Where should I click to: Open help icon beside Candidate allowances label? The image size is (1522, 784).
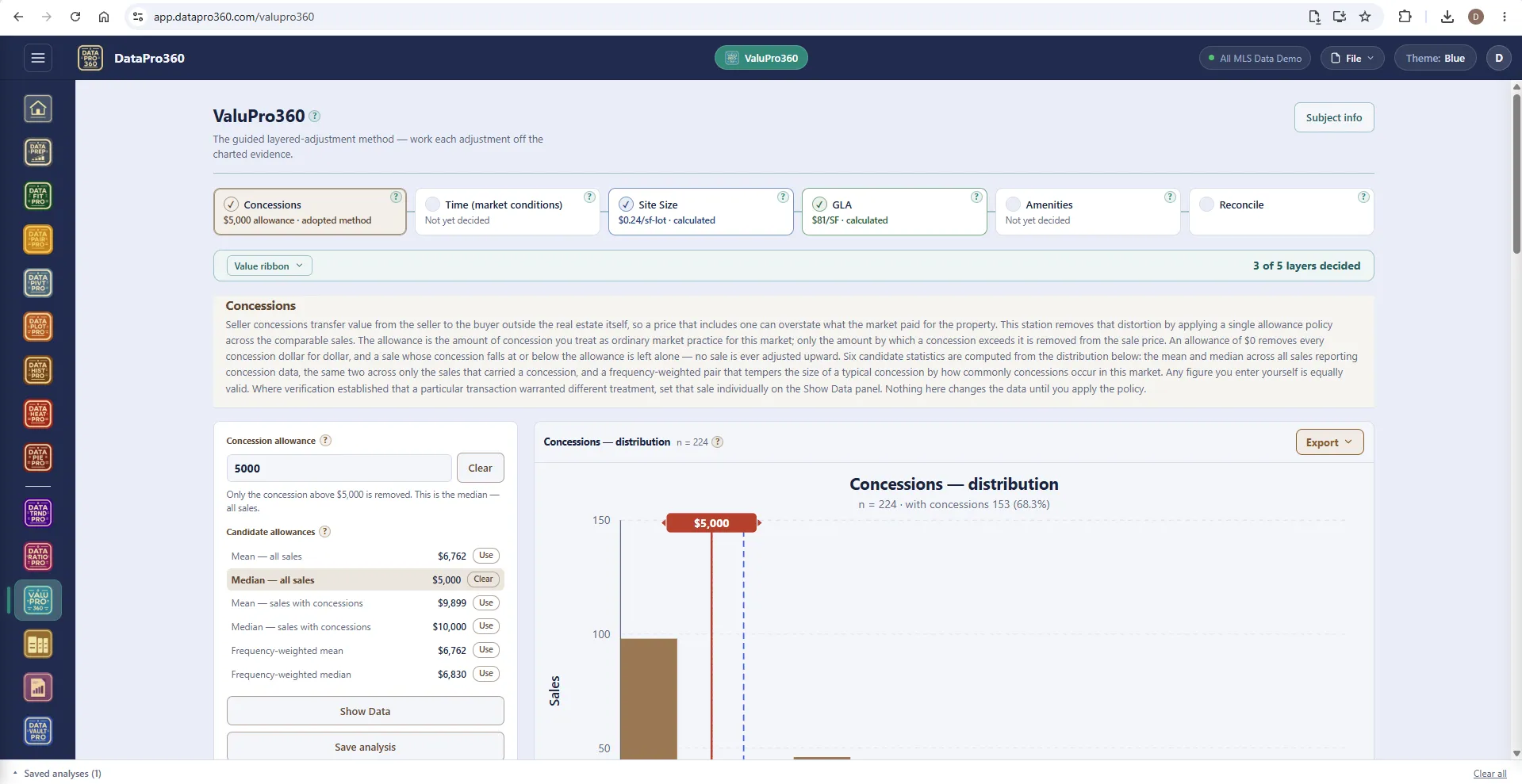click(324, 532)
